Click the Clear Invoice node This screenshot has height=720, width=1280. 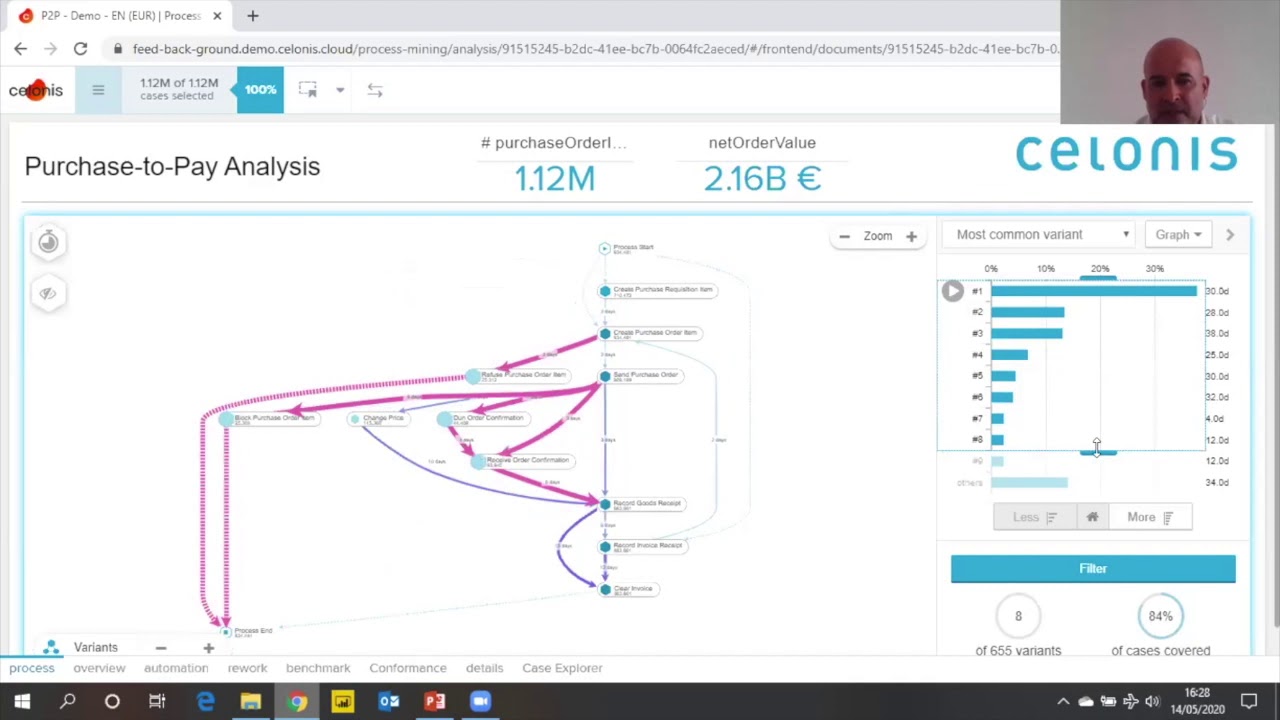click(628, 590)
